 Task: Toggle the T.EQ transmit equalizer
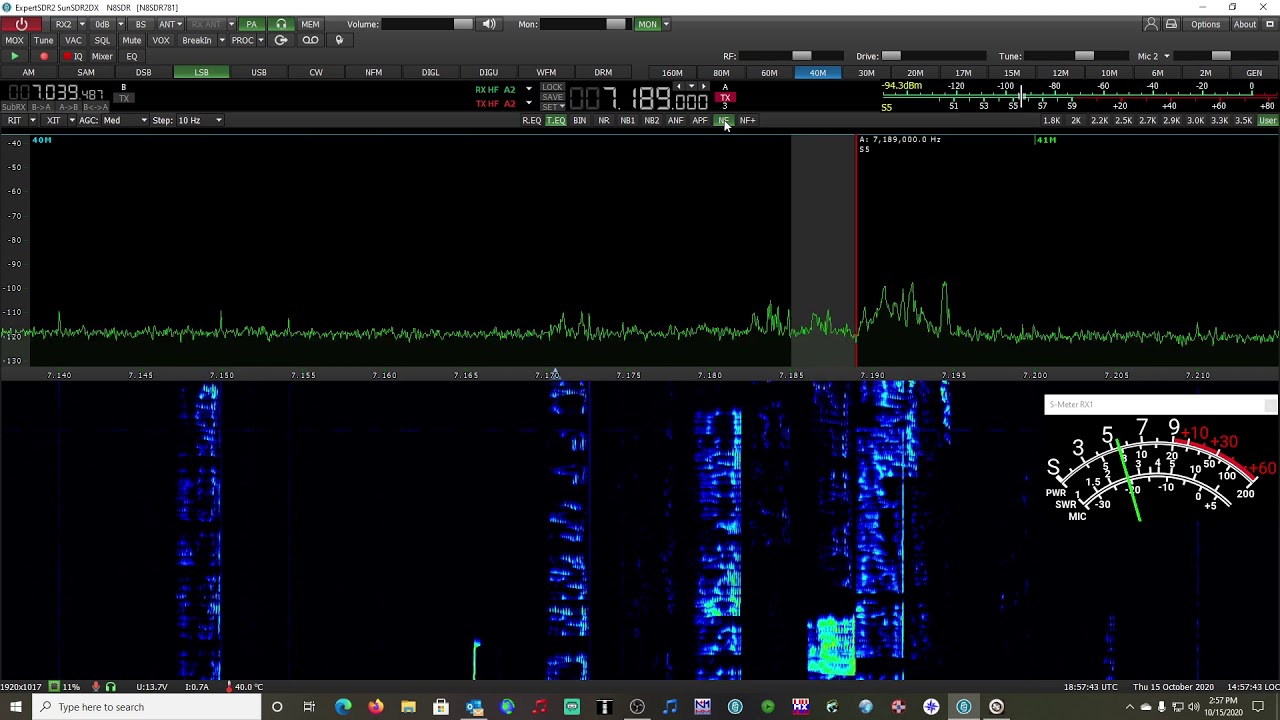556,120
